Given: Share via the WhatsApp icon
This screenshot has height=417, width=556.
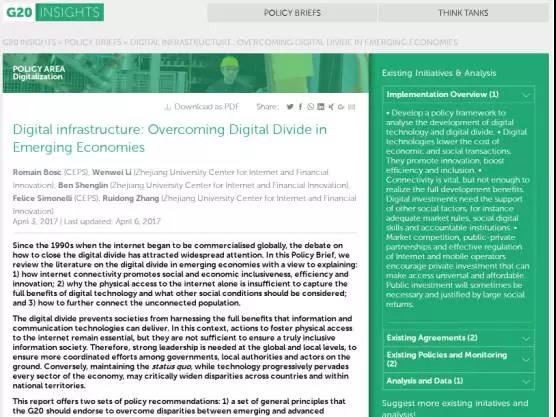Looking at the screenshot, I should point(311,107).
